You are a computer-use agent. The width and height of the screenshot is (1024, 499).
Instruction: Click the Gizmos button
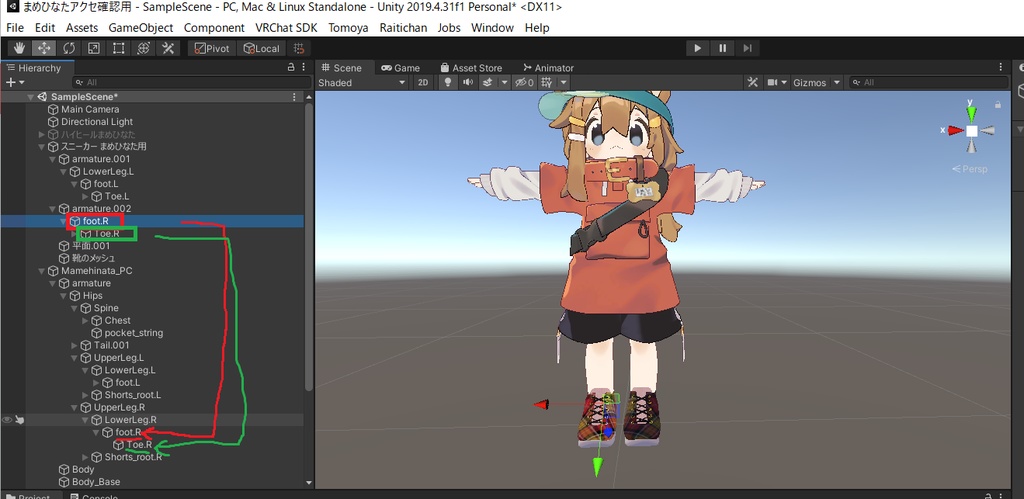pos(809,82)
